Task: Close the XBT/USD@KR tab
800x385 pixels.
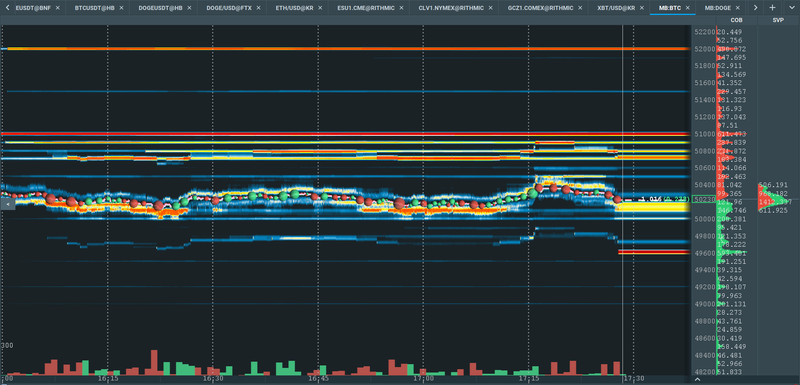Action: click(x=643, y=8)
